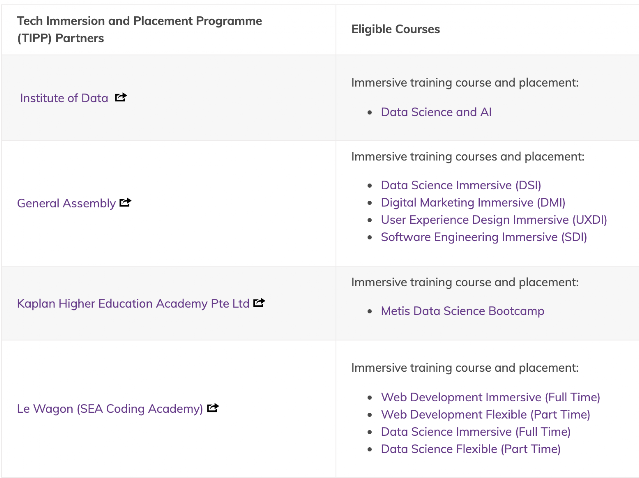The width and height of the screenshot is (639, 478).
Task: Visit Kaplan Higher Education Academy Pte Ltd
Action: click(x=133, y=304)
